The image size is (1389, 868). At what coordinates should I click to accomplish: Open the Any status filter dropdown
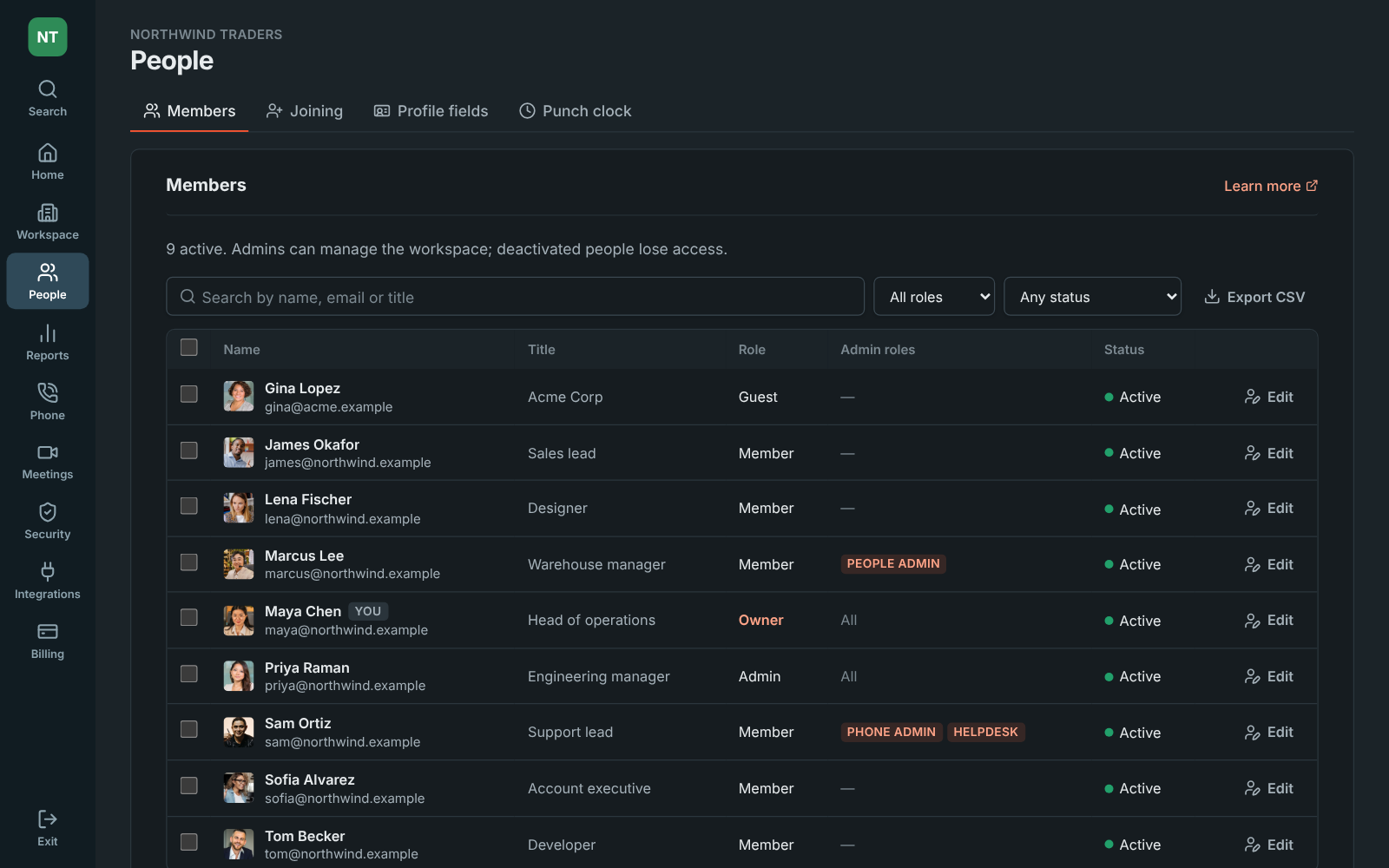(x=1092, y=297)
